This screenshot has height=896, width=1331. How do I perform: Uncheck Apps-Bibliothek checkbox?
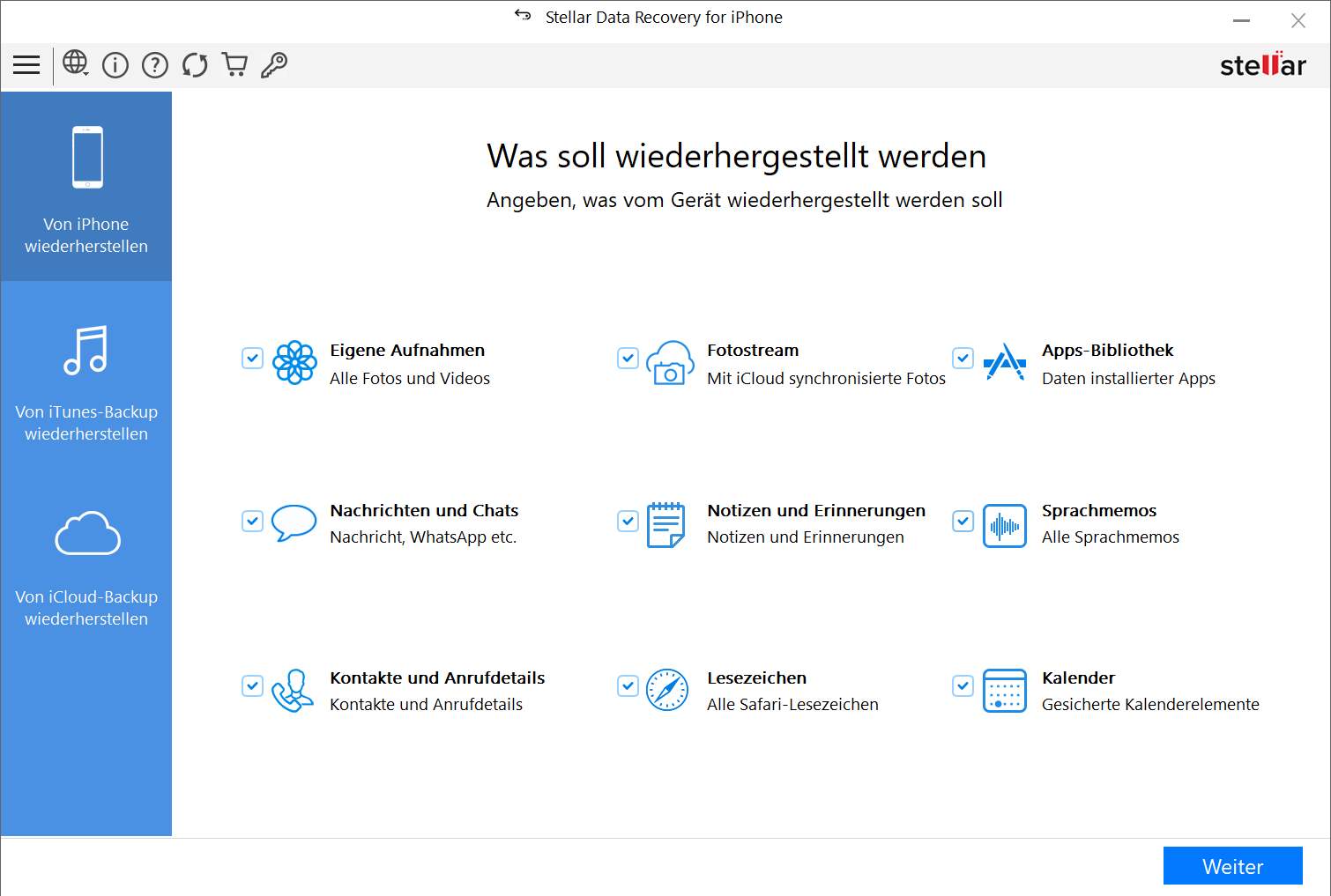pos(963,359)
